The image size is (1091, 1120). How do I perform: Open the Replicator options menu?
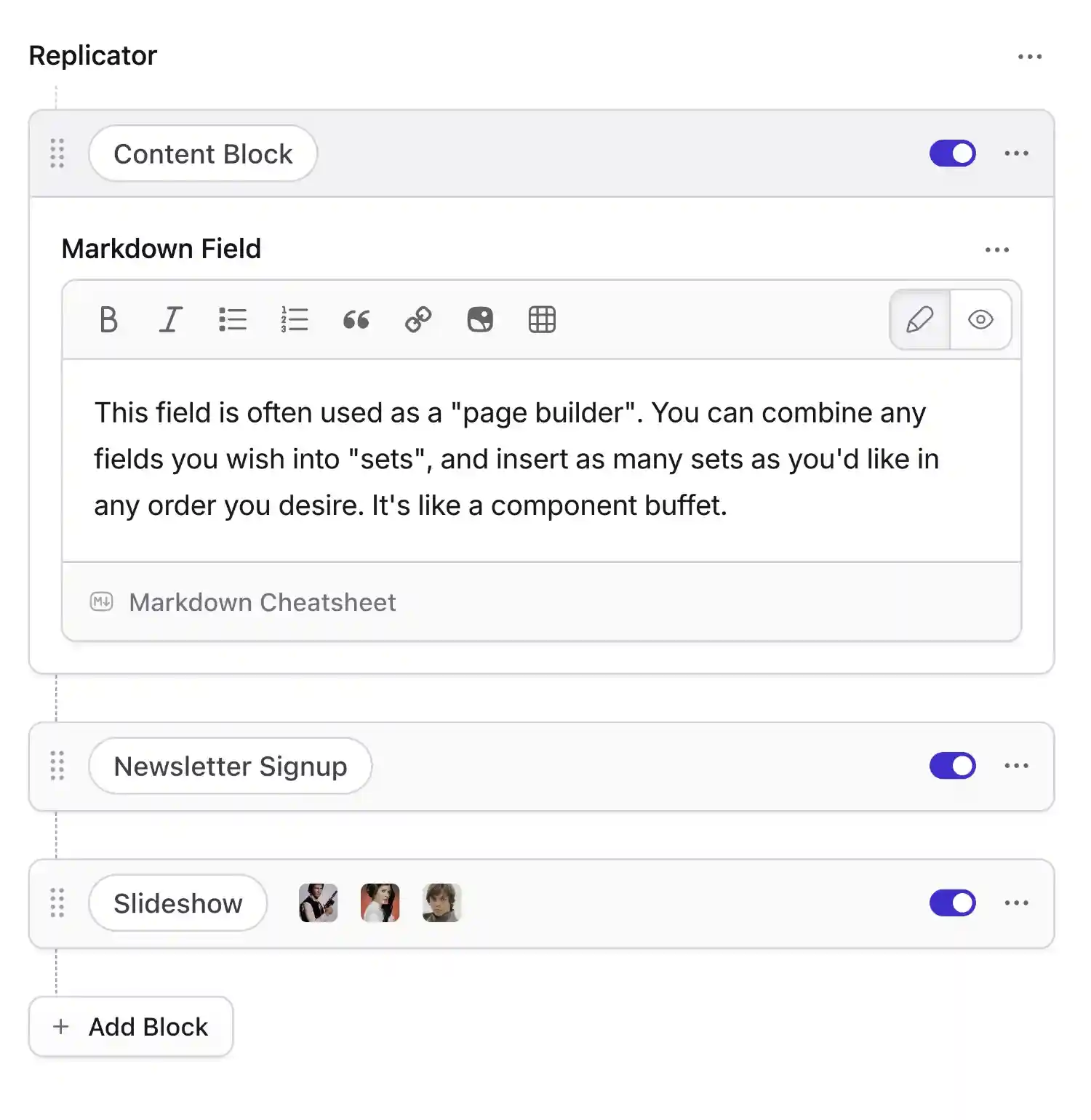pyautogui.click(x=1030, y=55)
